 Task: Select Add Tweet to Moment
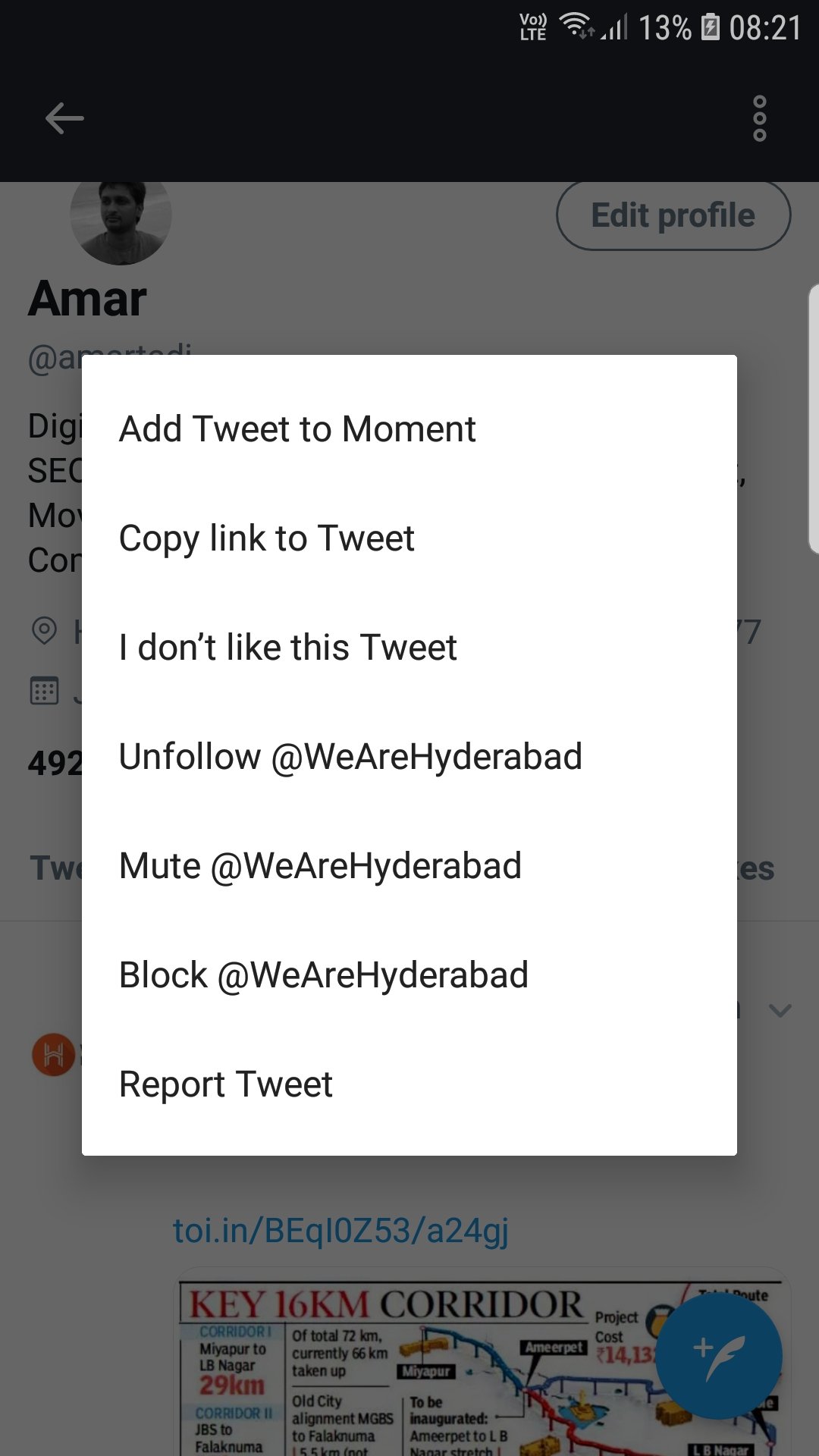point(297,429)
